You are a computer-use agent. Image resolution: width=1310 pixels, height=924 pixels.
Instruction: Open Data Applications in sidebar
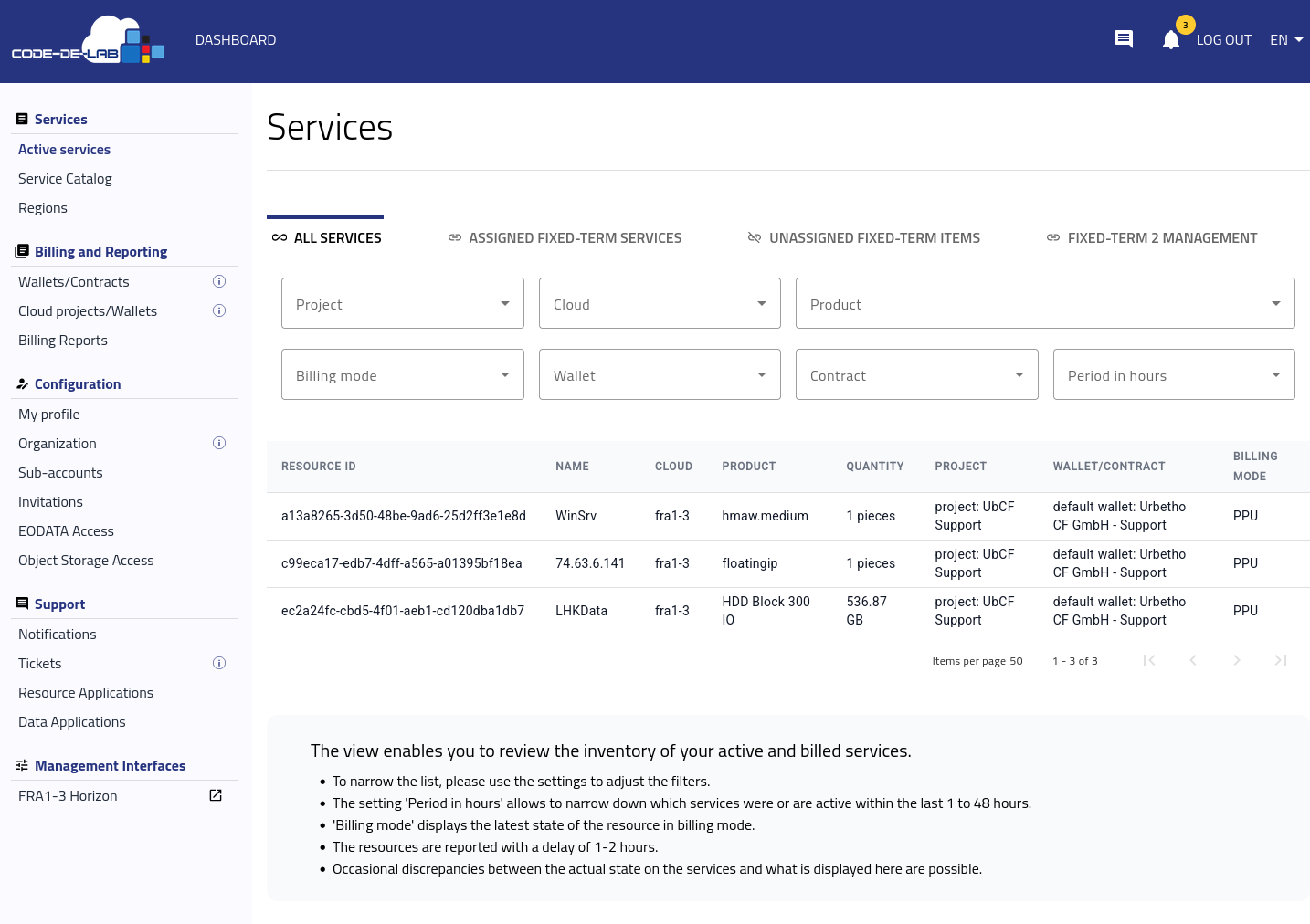(x=72, y=722)
